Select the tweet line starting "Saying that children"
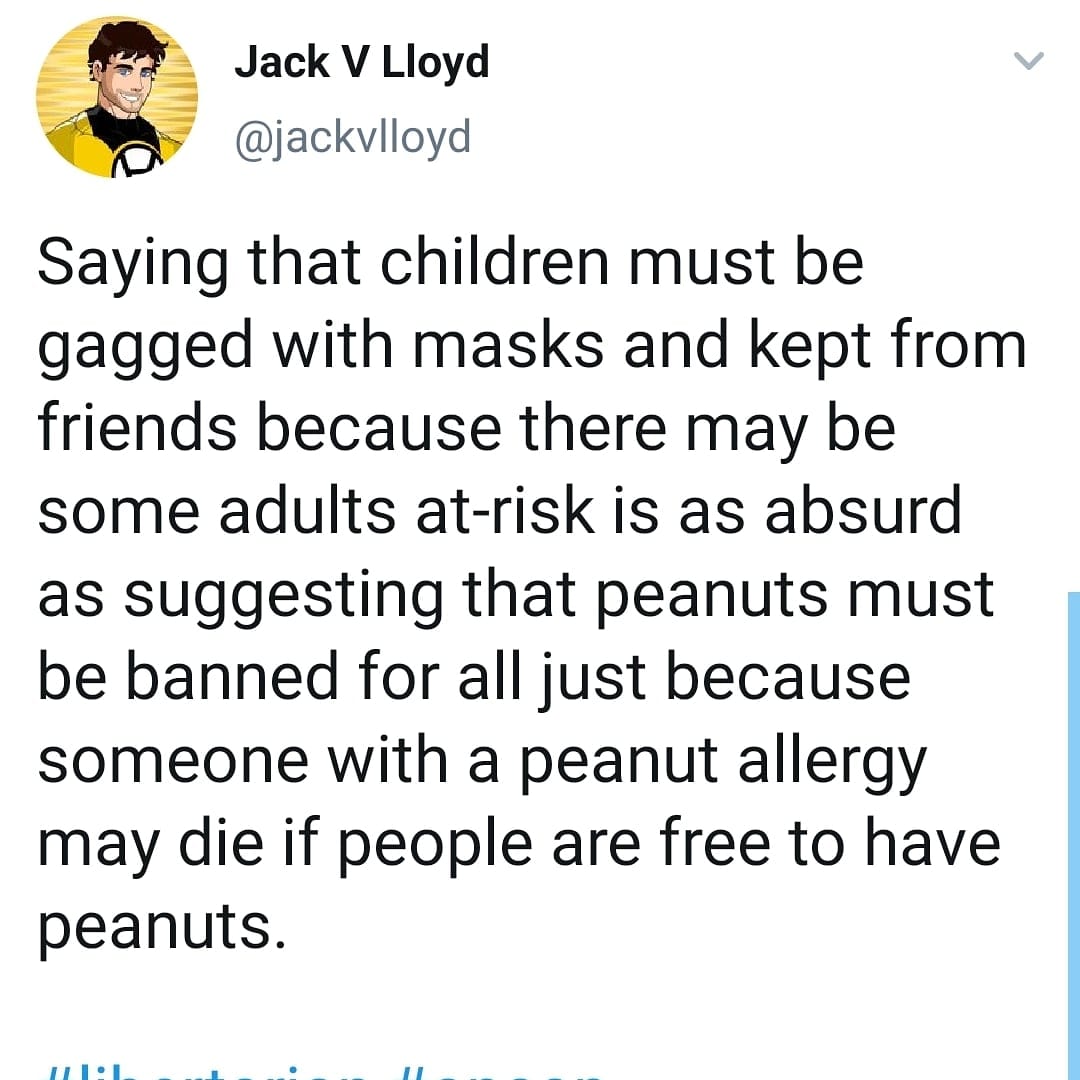 (x=450, y=266)
